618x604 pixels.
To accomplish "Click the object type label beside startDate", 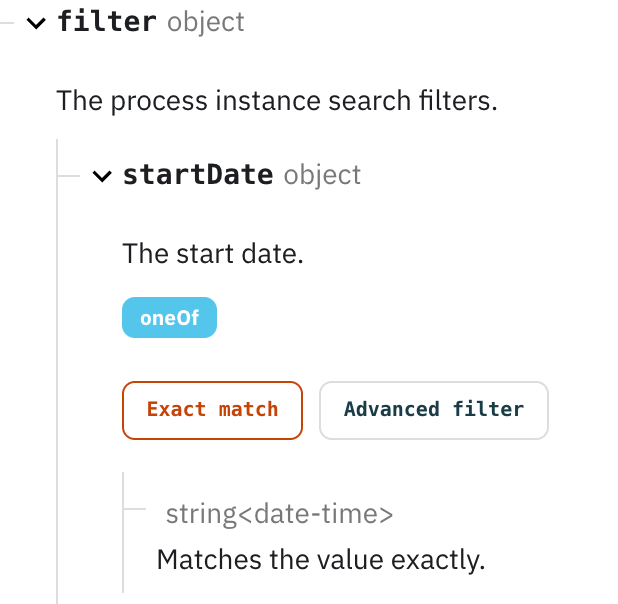I will (322, 175).
